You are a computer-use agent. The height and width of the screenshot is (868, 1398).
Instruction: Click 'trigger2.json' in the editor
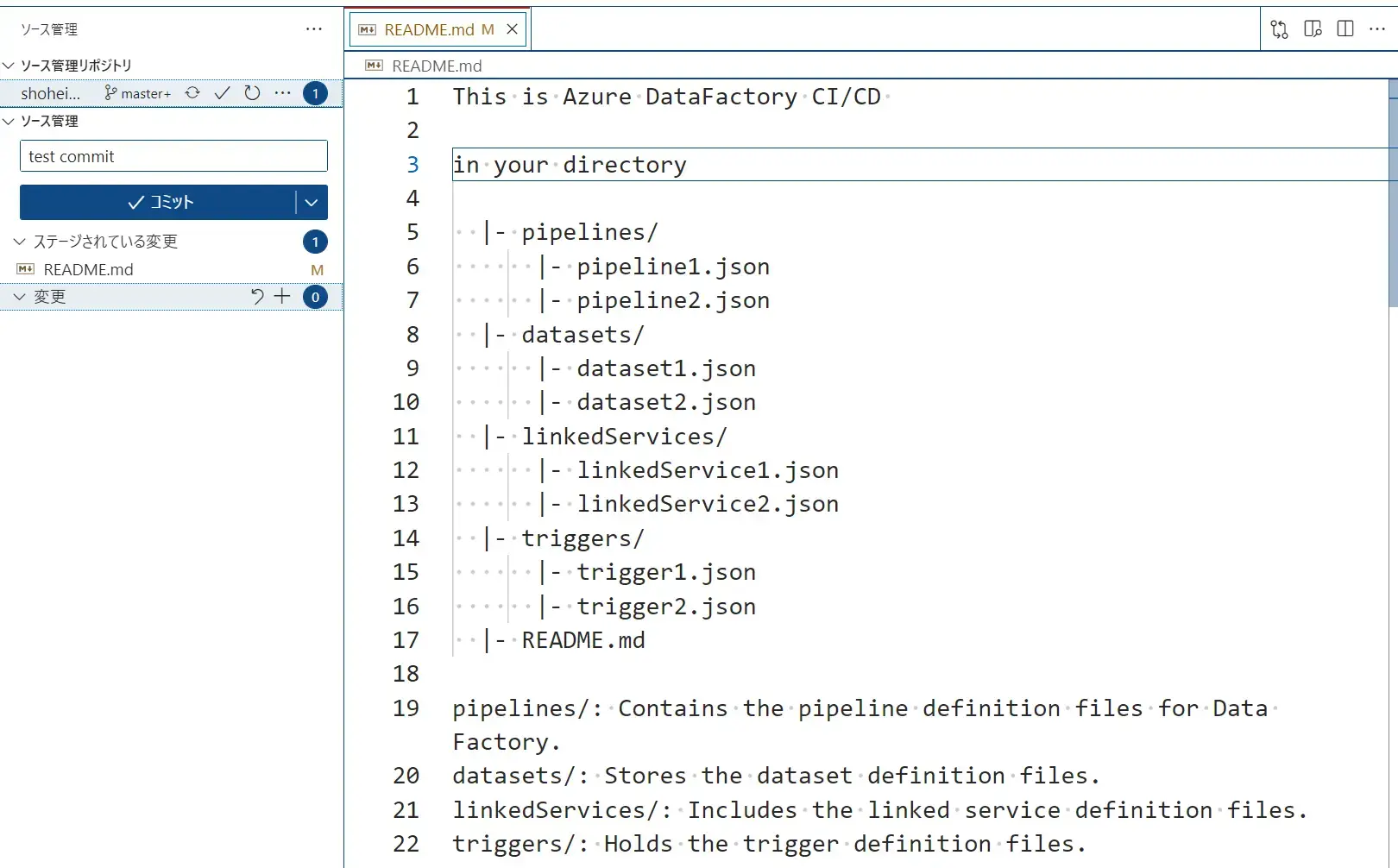(666, 607)
